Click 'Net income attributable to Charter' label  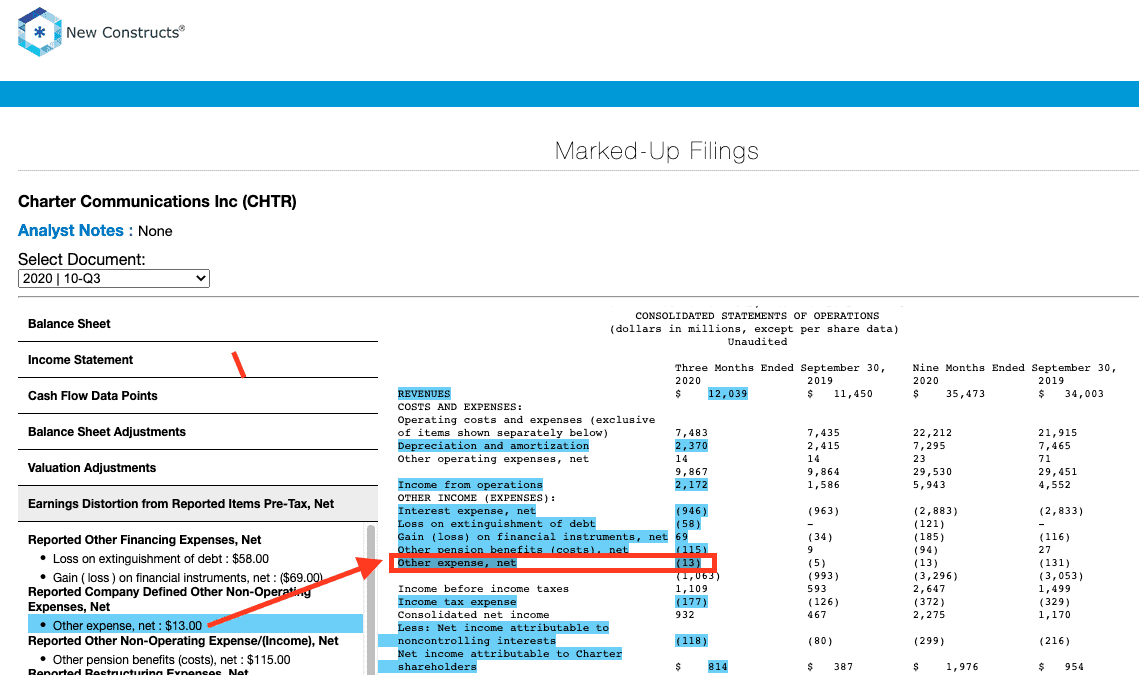(x=509, y=654)
